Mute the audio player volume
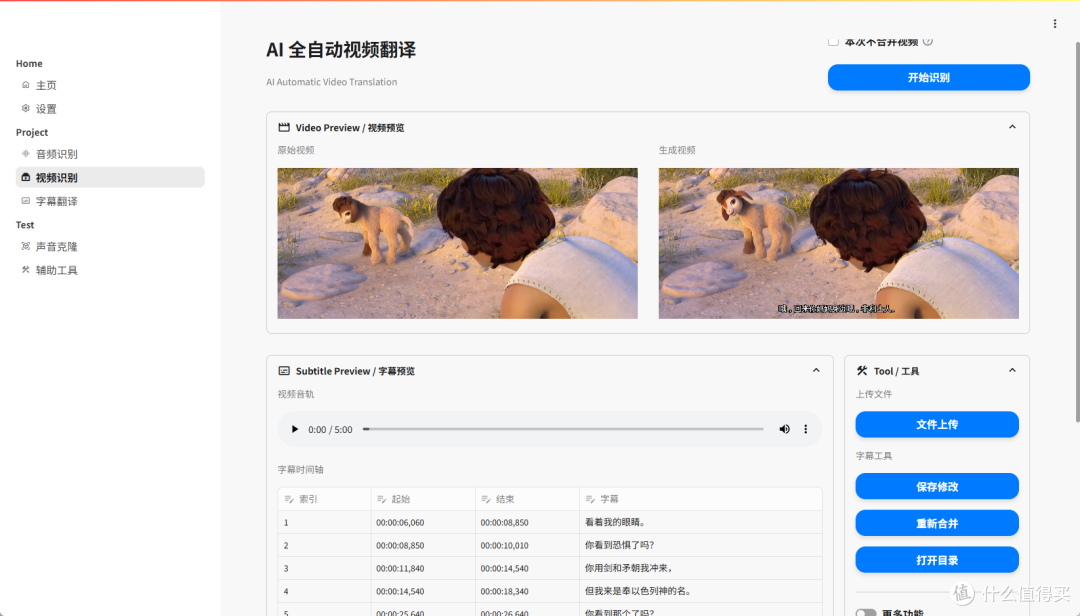The height and width of the screenshot is (616, 1080). (785, 429)
